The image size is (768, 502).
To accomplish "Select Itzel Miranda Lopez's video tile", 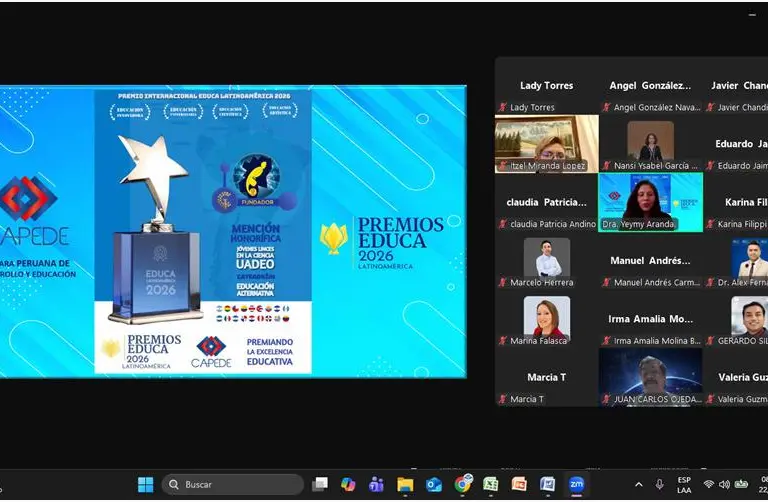I will [x=546, y=143].
